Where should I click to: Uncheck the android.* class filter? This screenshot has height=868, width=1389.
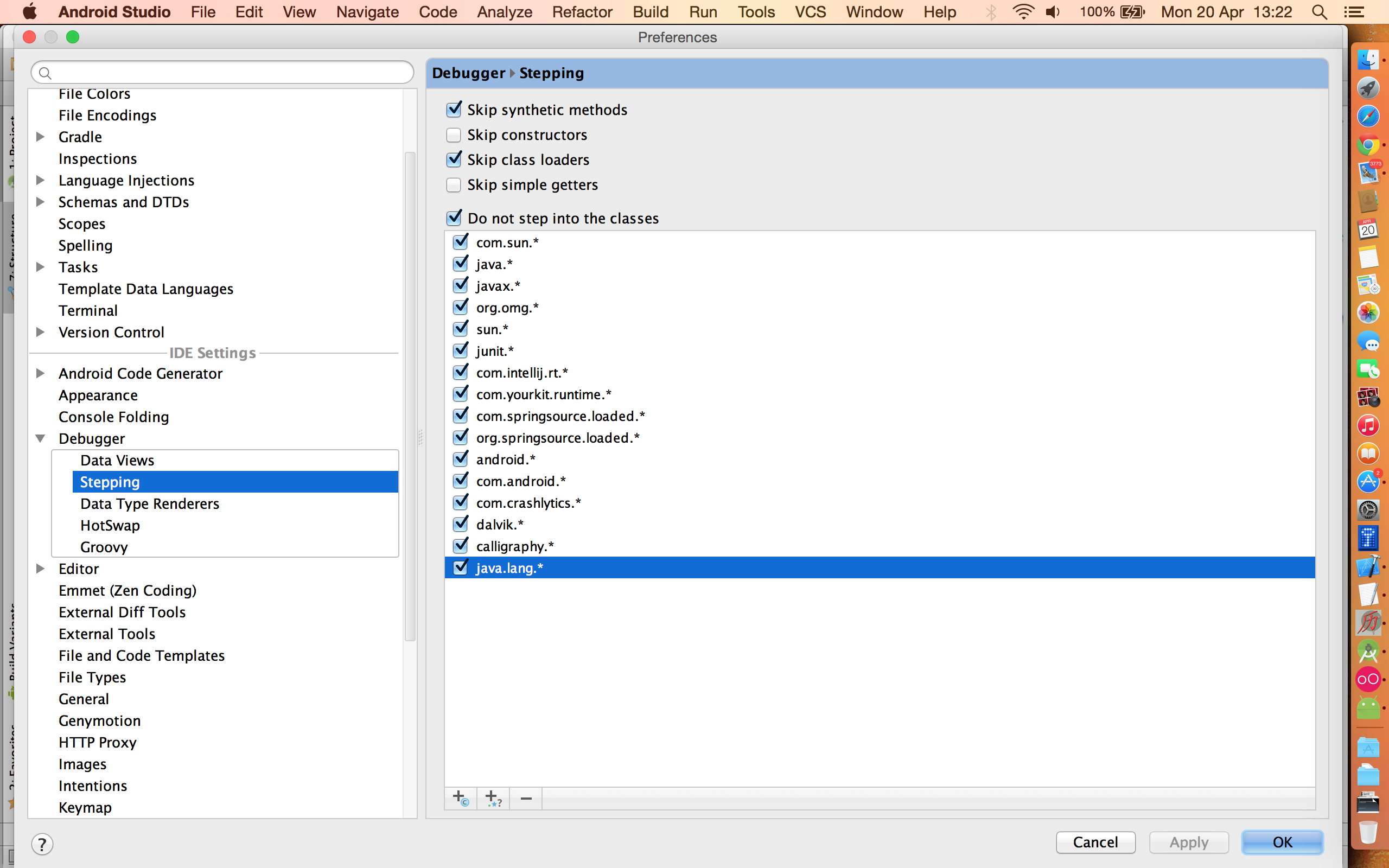[x=461, y=459]
